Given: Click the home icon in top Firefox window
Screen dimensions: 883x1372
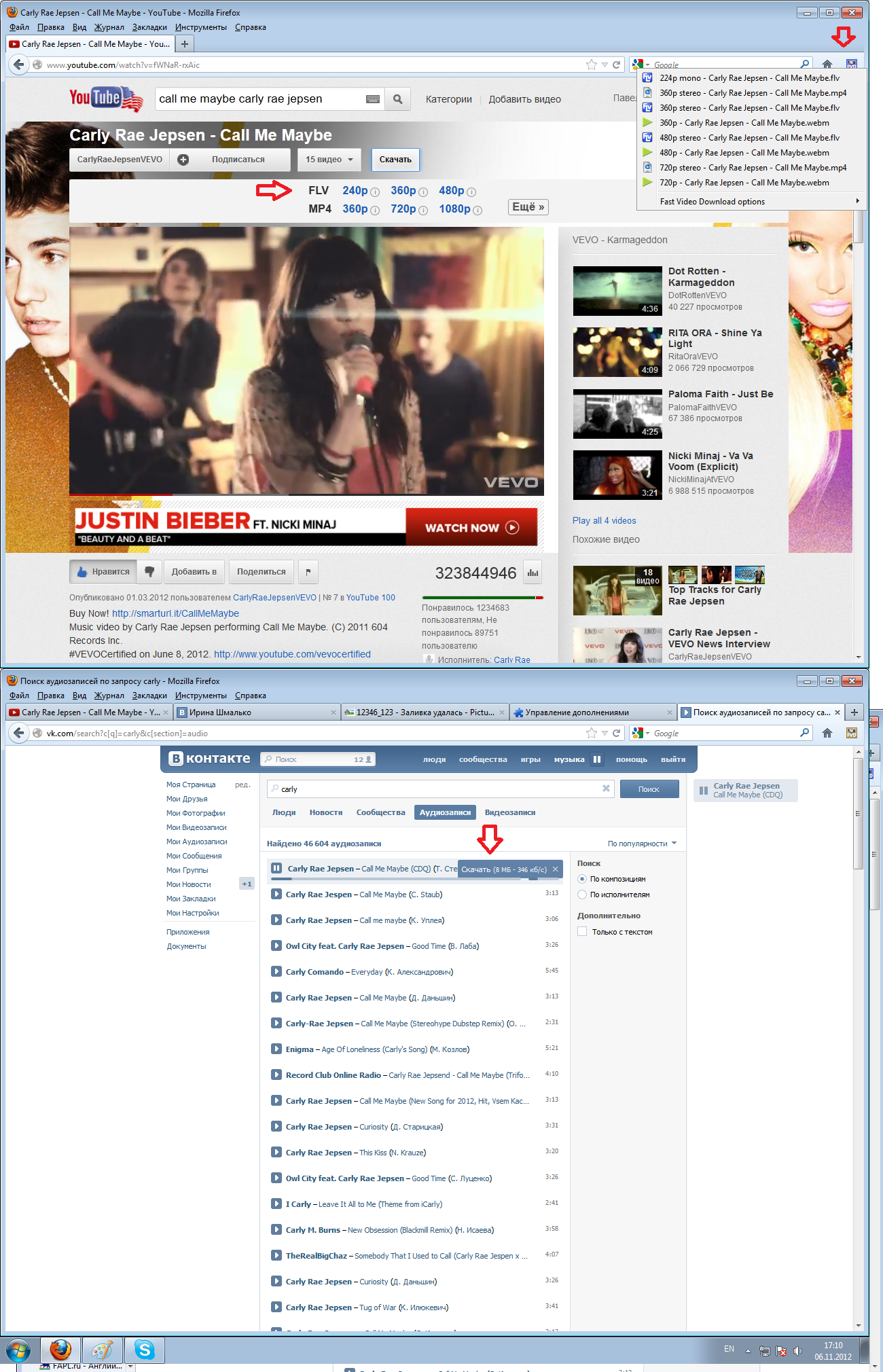Looking at the screenshot, I should click(827, 65).
